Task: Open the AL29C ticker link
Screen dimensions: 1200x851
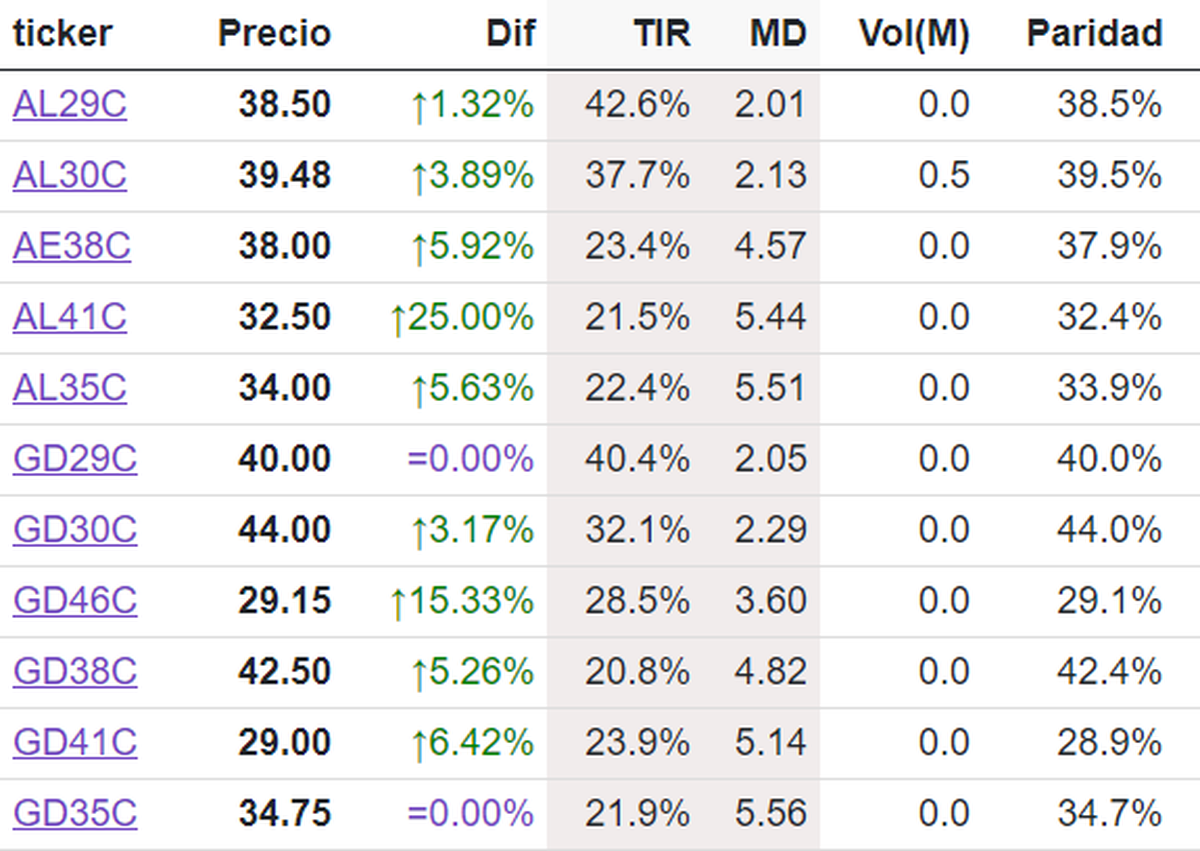Action: pyautogui.click(x=70, y=104)
